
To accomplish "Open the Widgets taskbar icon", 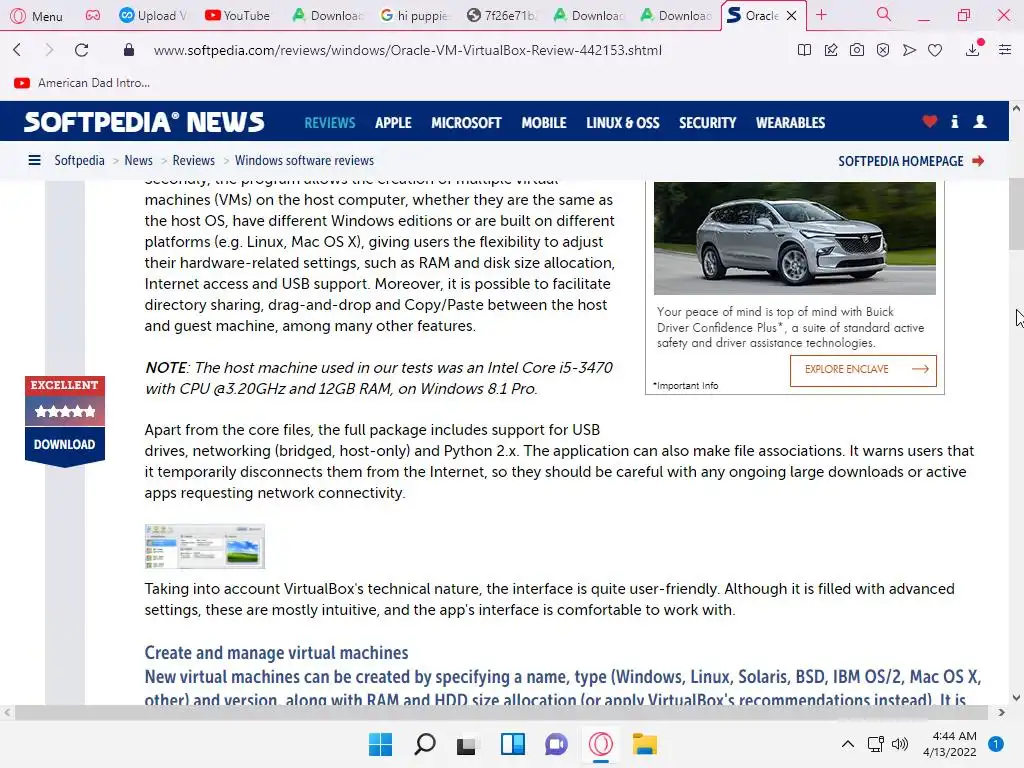I will (513, 744).
